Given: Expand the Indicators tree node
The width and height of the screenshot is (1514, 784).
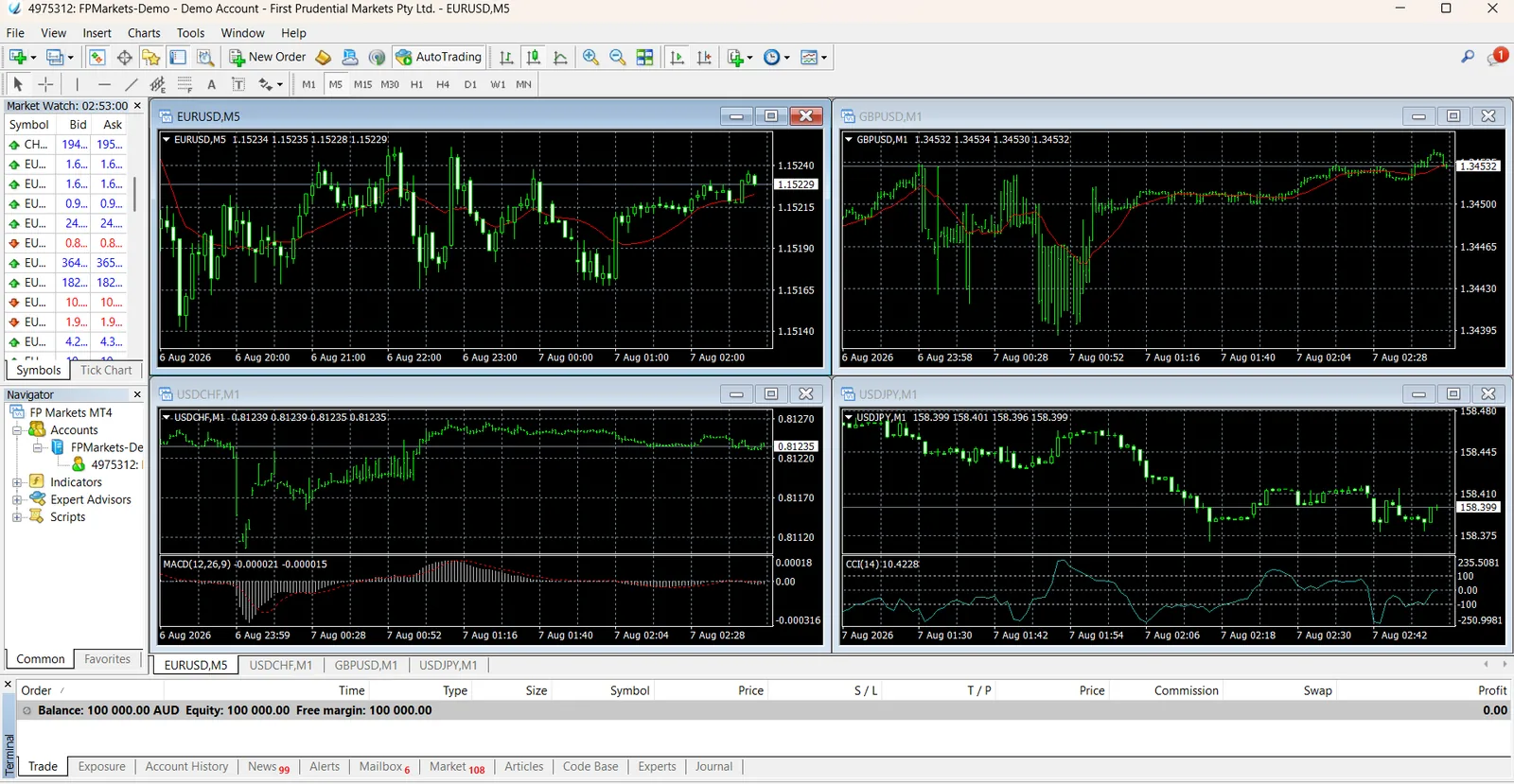Looking at the screenshot, I should pyautogui.click(x=17, y=482).
